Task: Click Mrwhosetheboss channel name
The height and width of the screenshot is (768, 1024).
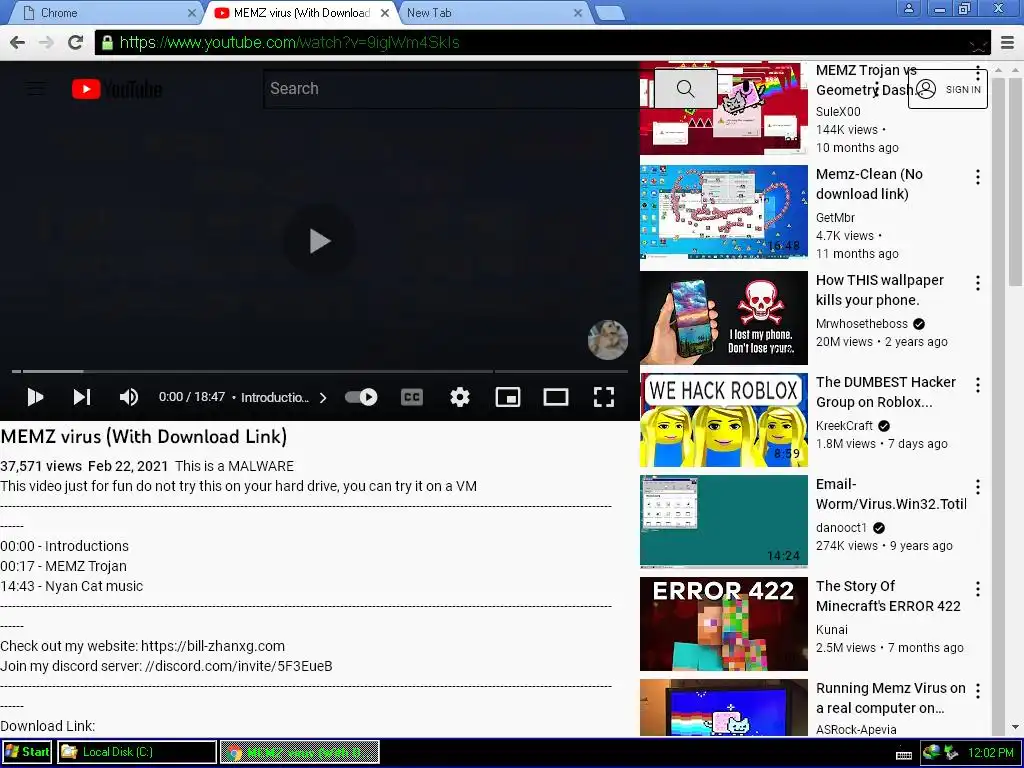Action: 861,324
